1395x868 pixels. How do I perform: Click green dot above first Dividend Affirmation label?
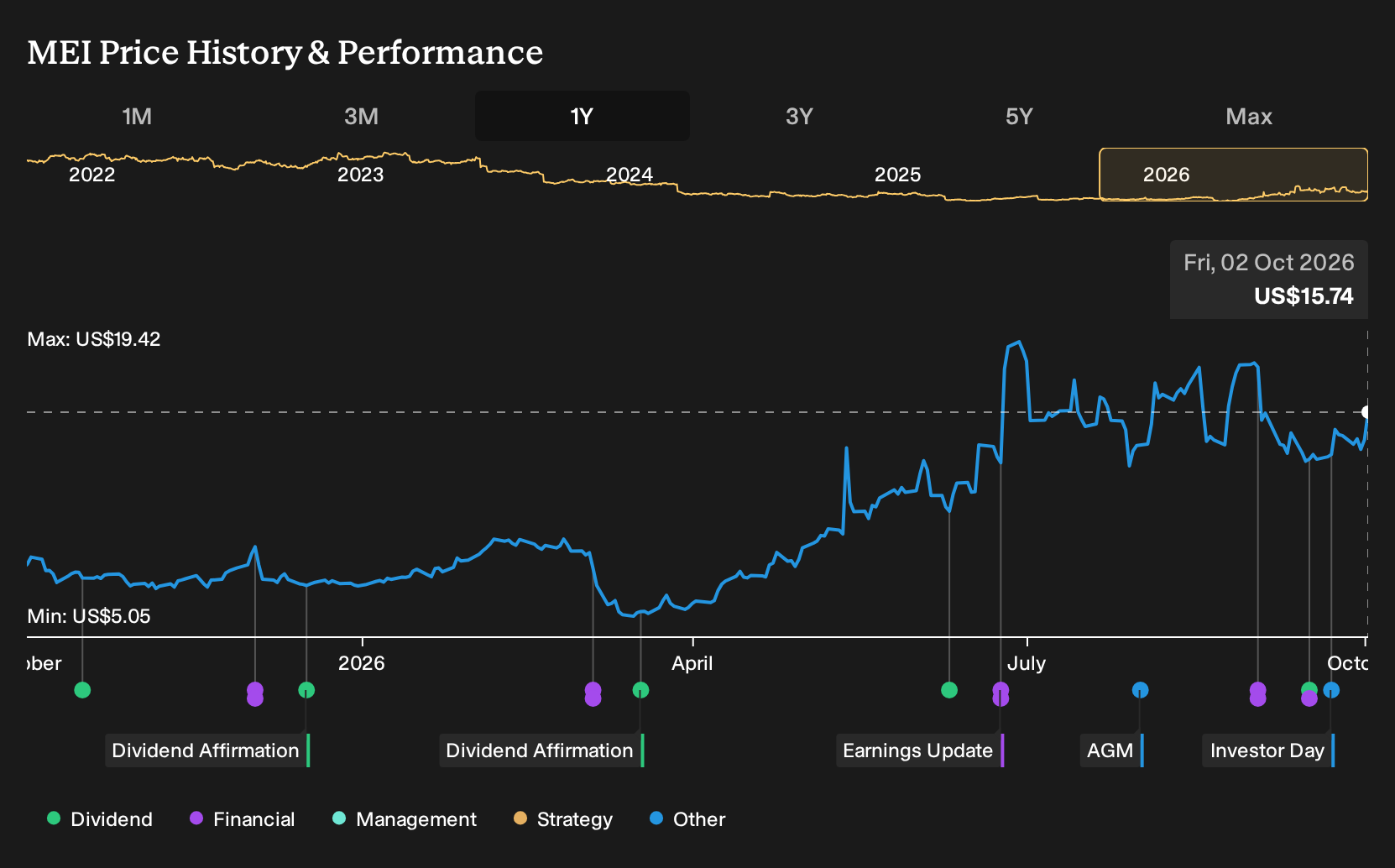click(x=306, y=690)
